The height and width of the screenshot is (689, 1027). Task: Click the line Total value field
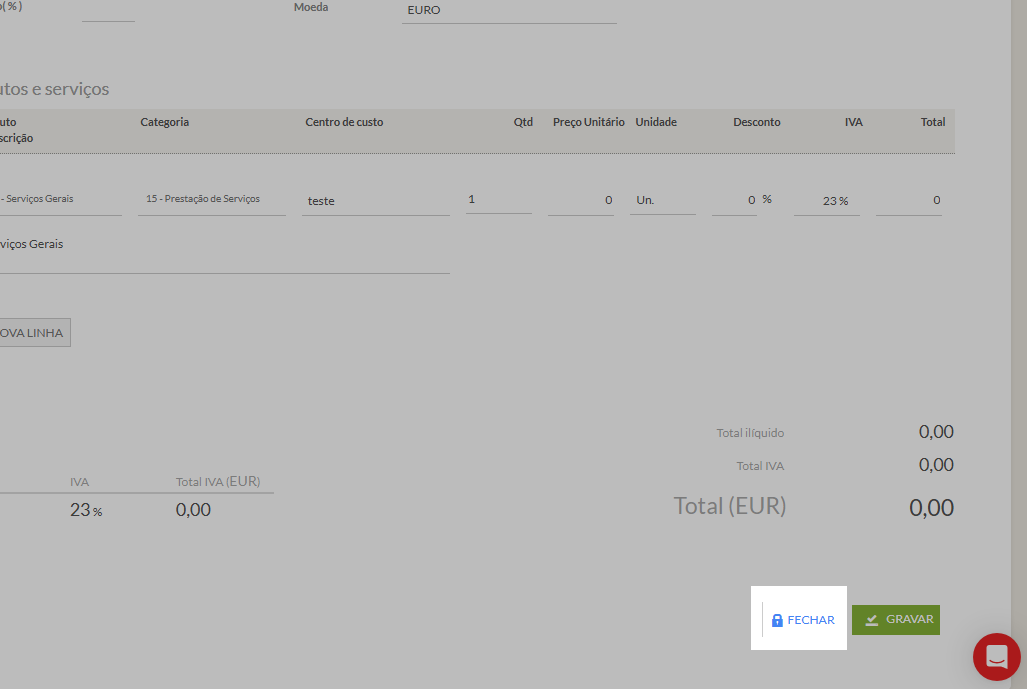[908, 200]
